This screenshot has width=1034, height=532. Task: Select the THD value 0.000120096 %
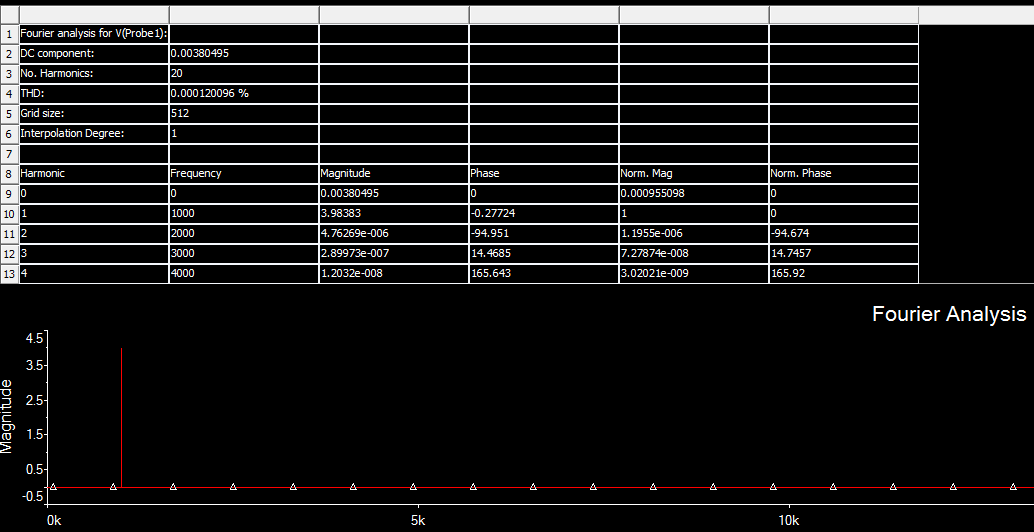tap(244, 94)
